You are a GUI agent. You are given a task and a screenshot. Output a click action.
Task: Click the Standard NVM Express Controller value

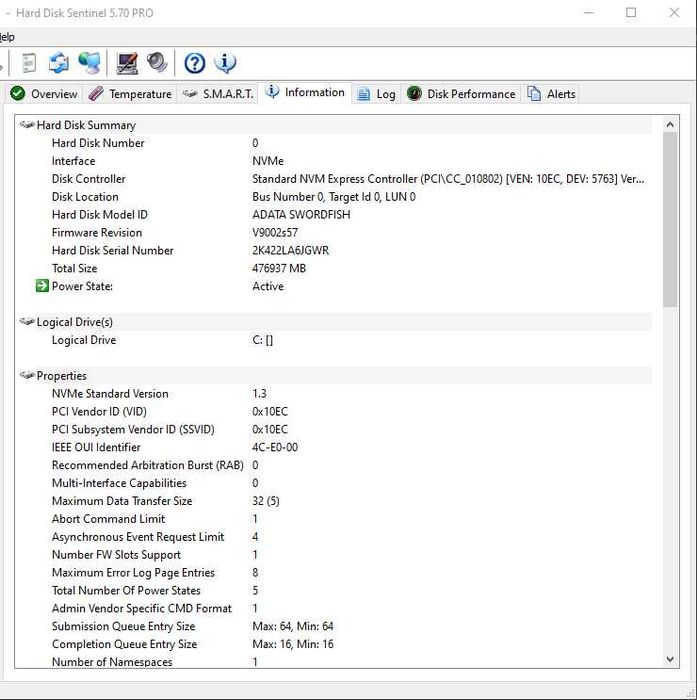(448, 179)
